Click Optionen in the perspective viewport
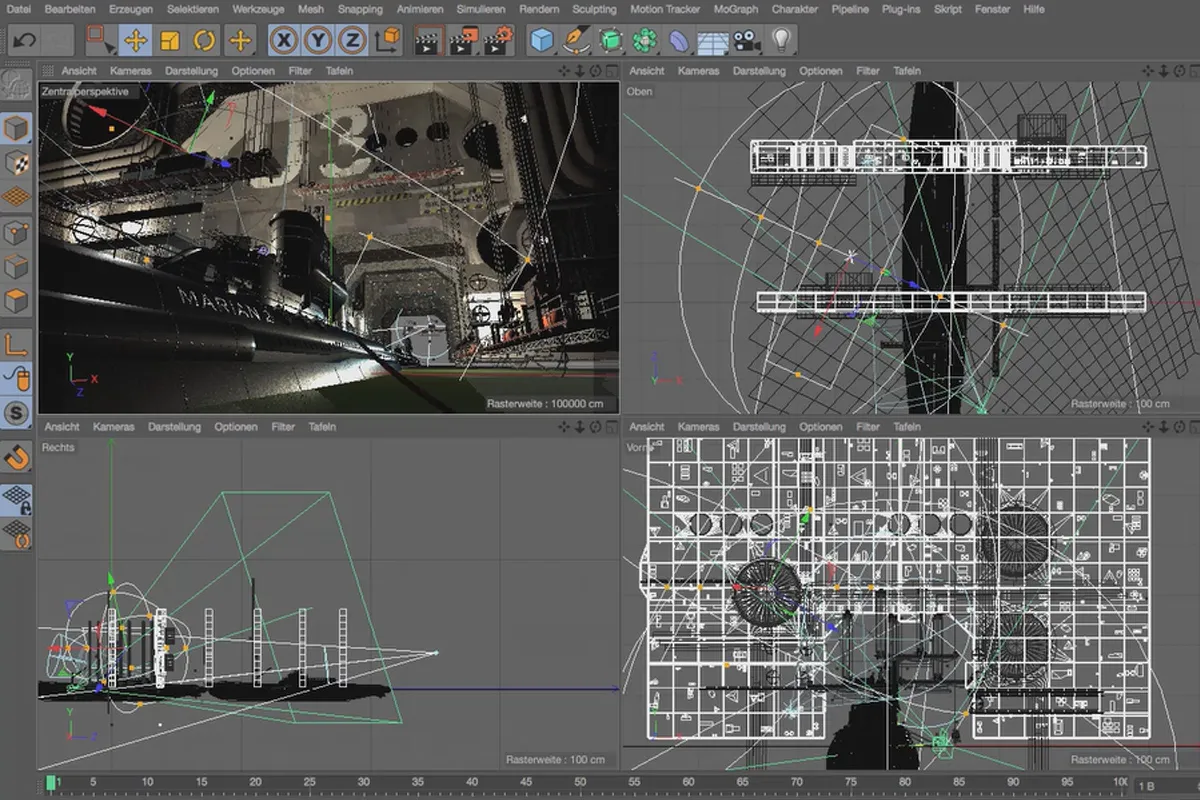 point(253,71)
